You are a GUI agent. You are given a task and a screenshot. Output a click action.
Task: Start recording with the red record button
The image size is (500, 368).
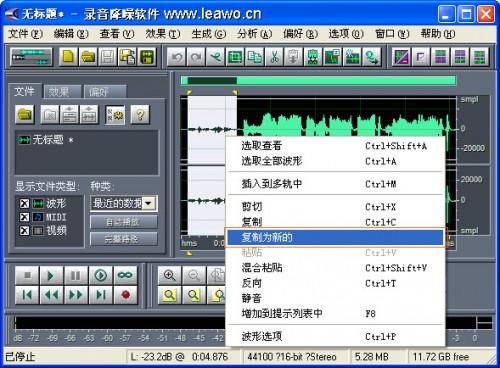coord(125,295)
